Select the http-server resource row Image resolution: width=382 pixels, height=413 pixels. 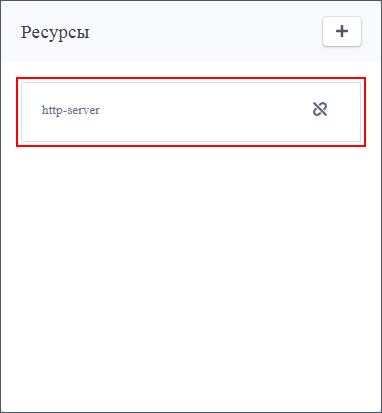tap(191, 112)
